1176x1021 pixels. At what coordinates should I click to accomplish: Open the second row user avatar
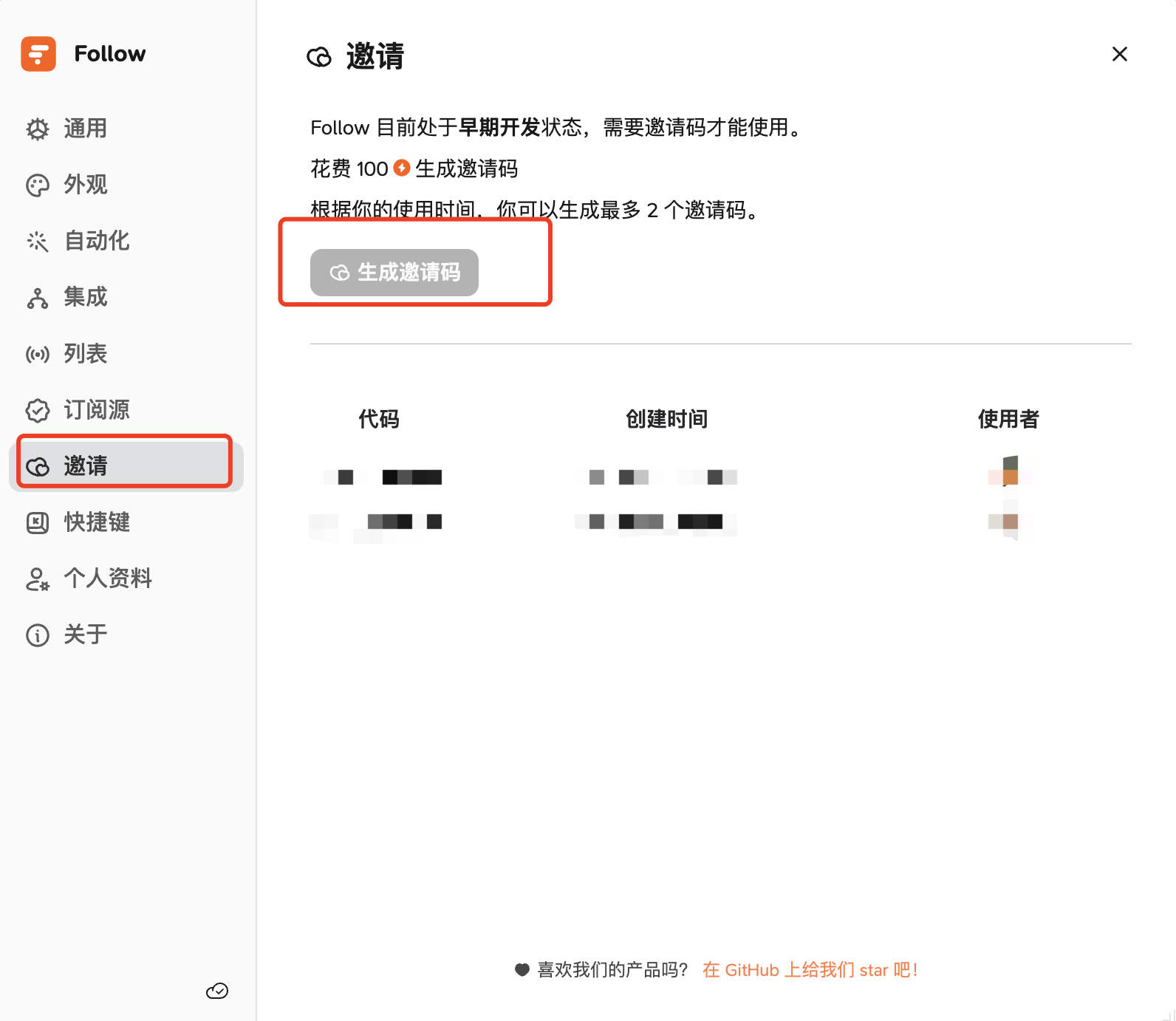point(1010,522)
